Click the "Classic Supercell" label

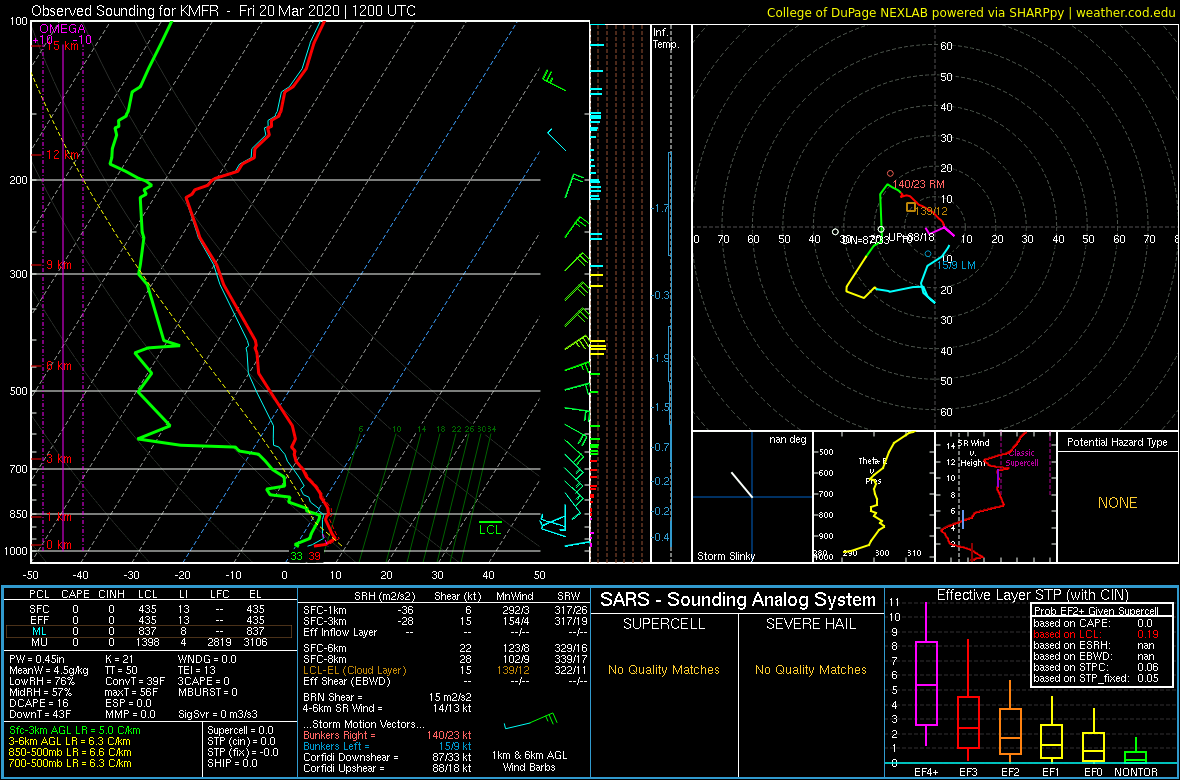pos(1022,459)
